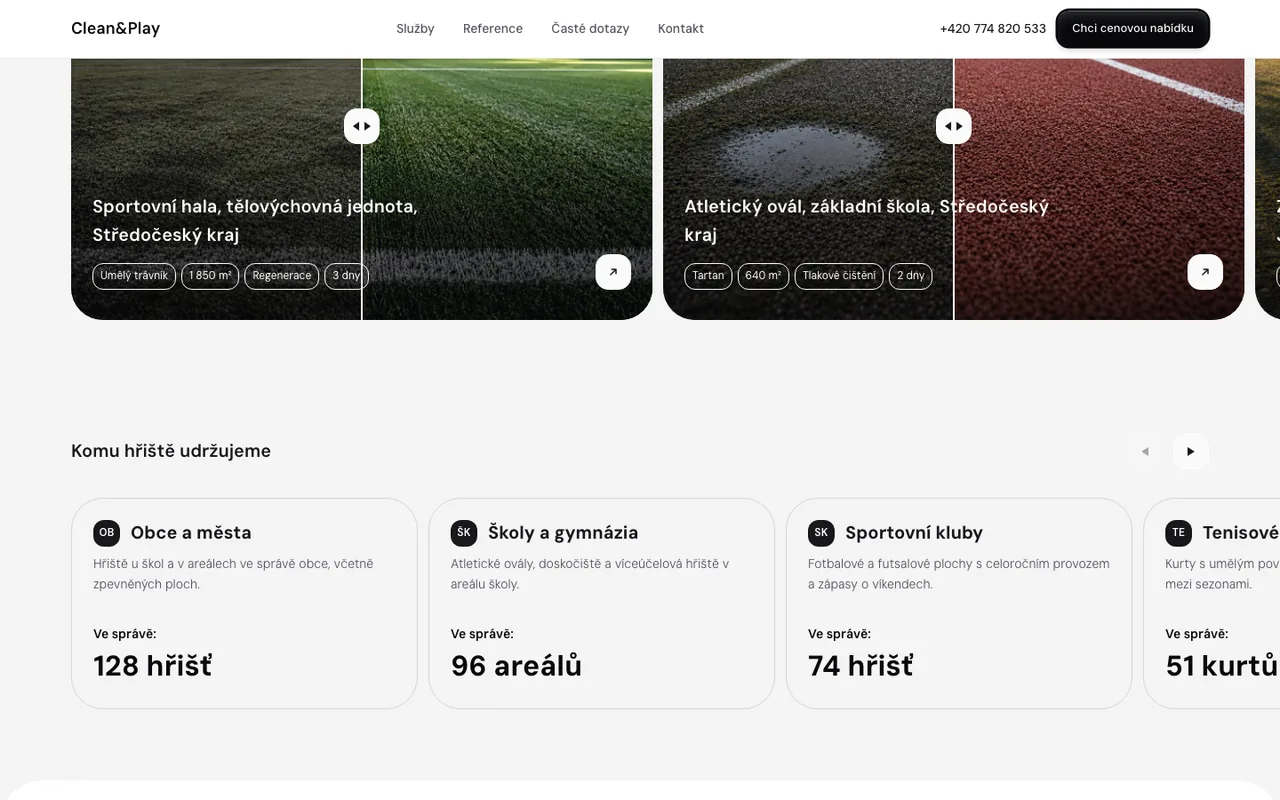Click the Clean&Play logo
This screenshot has height=800, width=1280.
click(115, 28)
